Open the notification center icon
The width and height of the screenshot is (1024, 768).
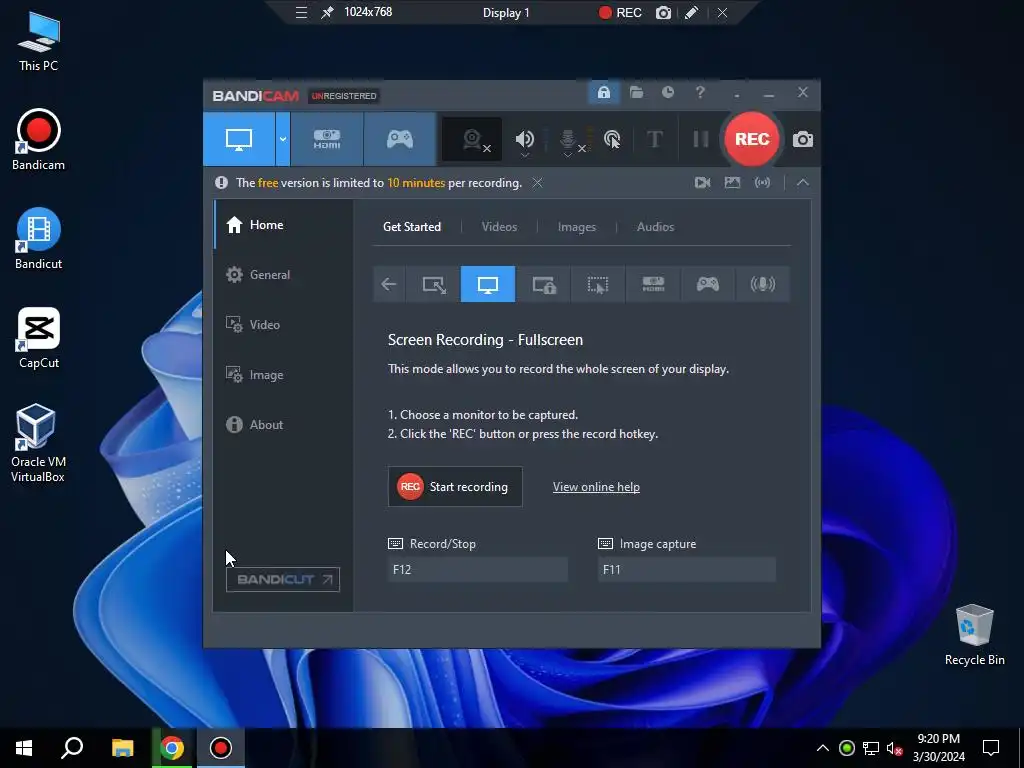(991, 748)
